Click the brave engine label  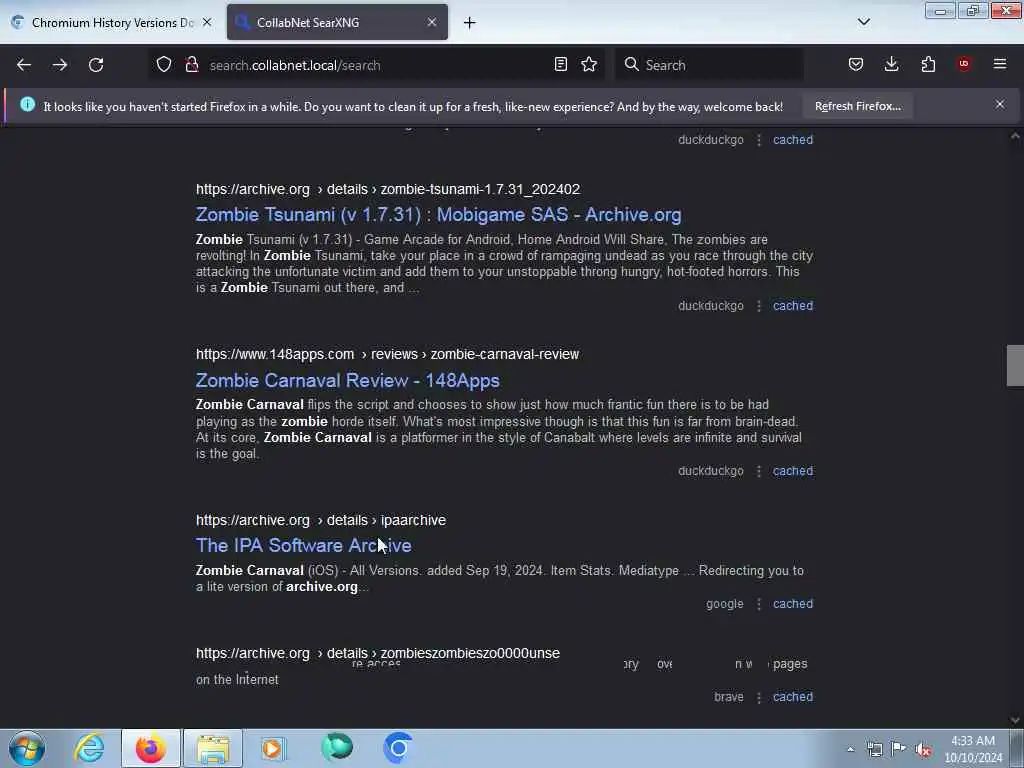tap(729, 697)
